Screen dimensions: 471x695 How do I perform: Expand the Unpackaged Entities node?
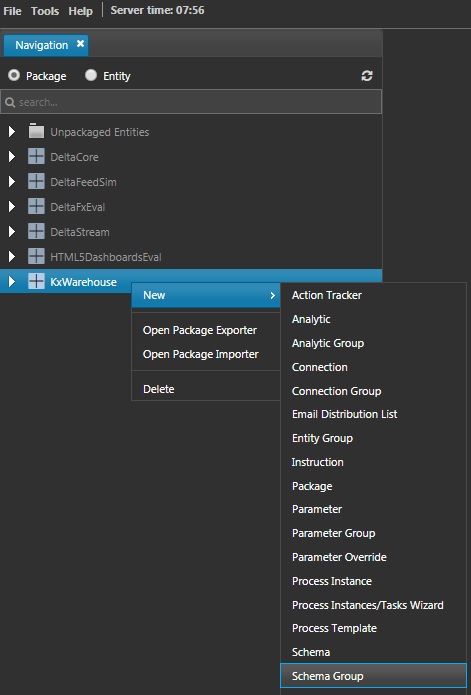pos(12,132)
